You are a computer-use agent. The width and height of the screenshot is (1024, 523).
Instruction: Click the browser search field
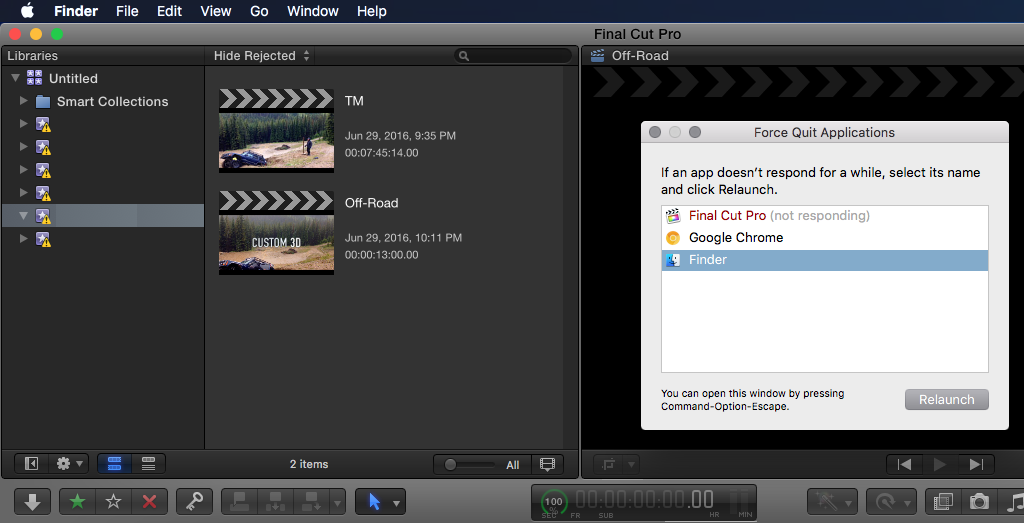click(x=513, y=56)
